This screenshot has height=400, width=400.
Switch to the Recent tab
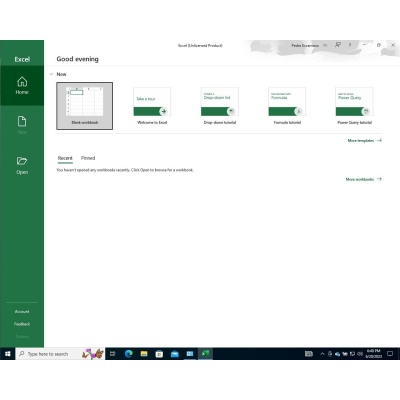click(65, 158)
